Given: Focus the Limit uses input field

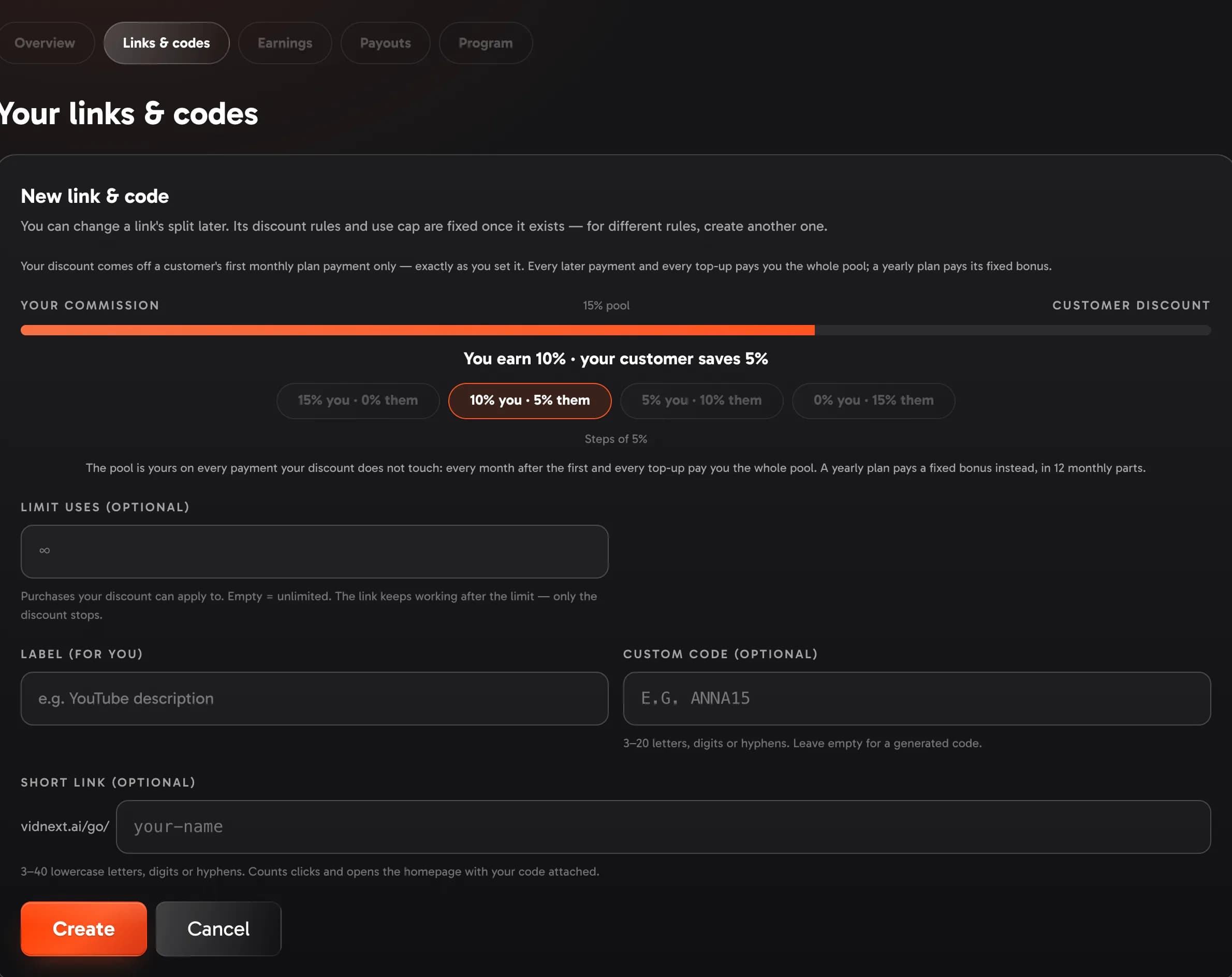Looking at the screenshot, I should 314,551.
